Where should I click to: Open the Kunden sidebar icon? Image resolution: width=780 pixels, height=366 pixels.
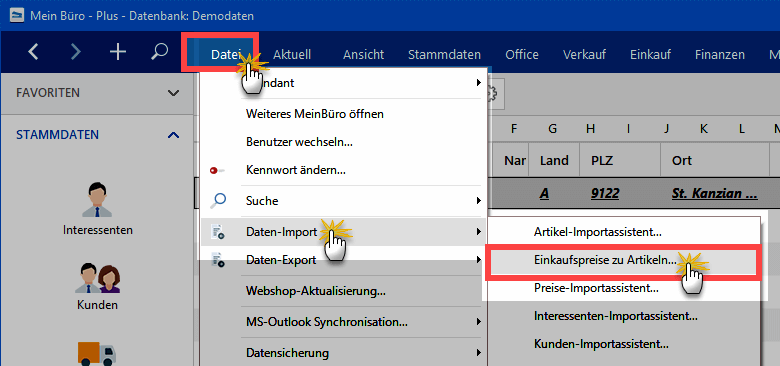pos(98,277)
